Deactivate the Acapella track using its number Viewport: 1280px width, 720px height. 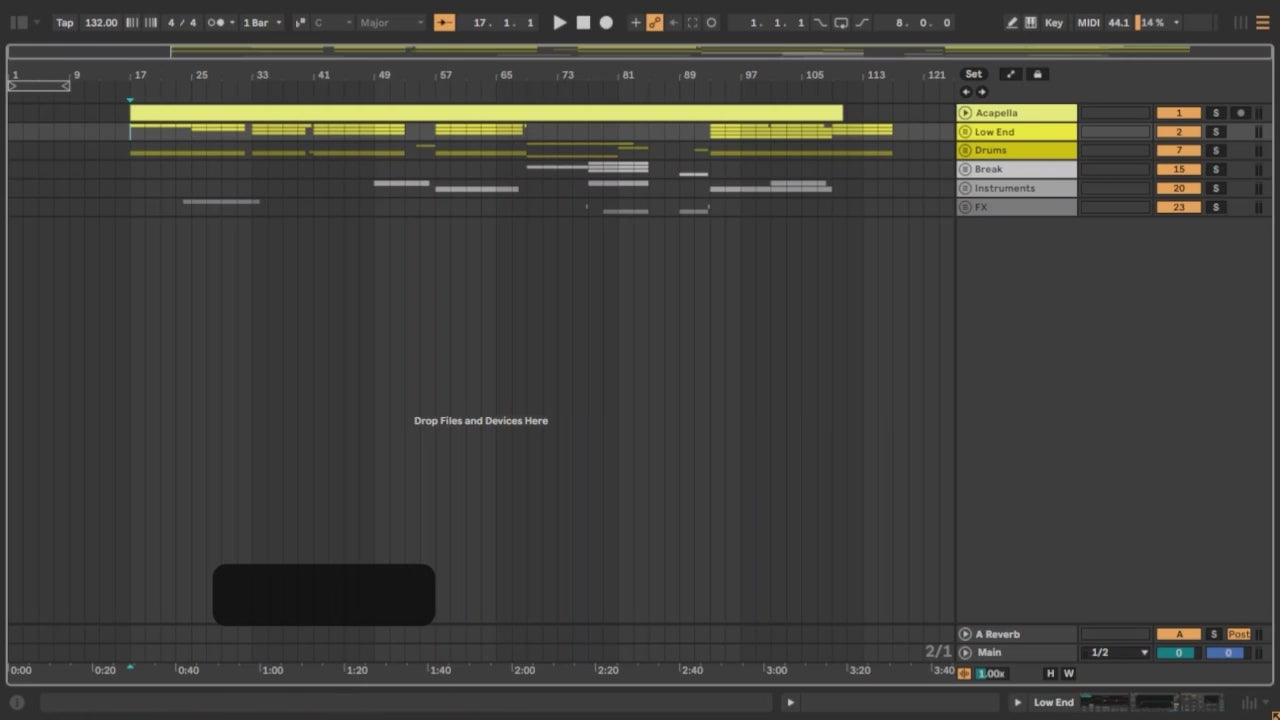point(1178,113)
